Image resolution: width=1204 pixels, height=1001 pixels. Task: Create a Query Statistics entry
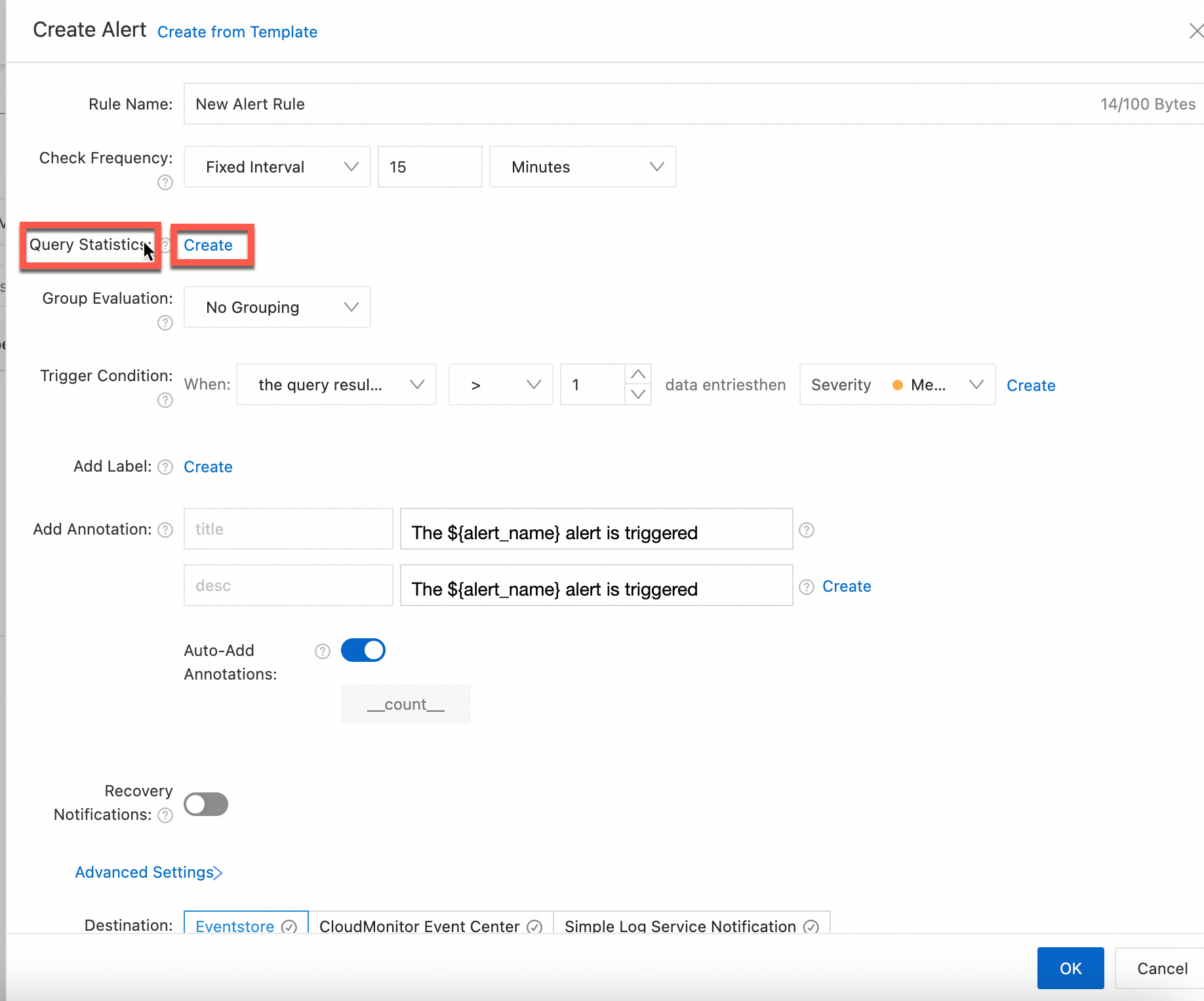coord(209,245)
